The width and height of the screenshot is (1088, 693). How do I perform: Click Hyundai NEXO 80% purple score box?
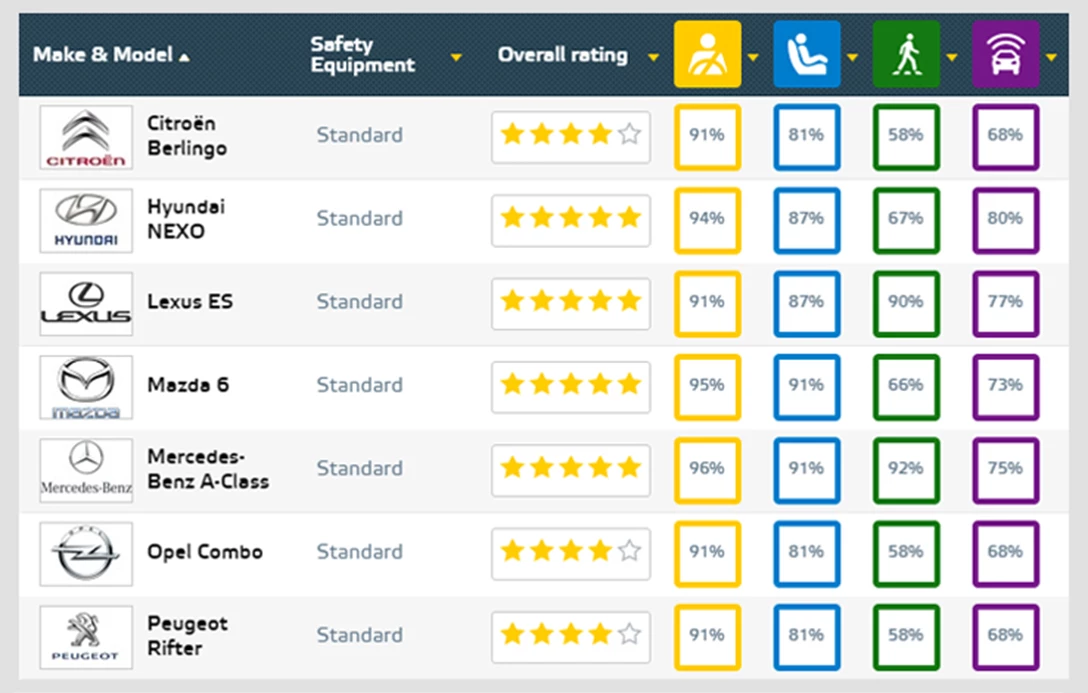tap(1005, 219)
